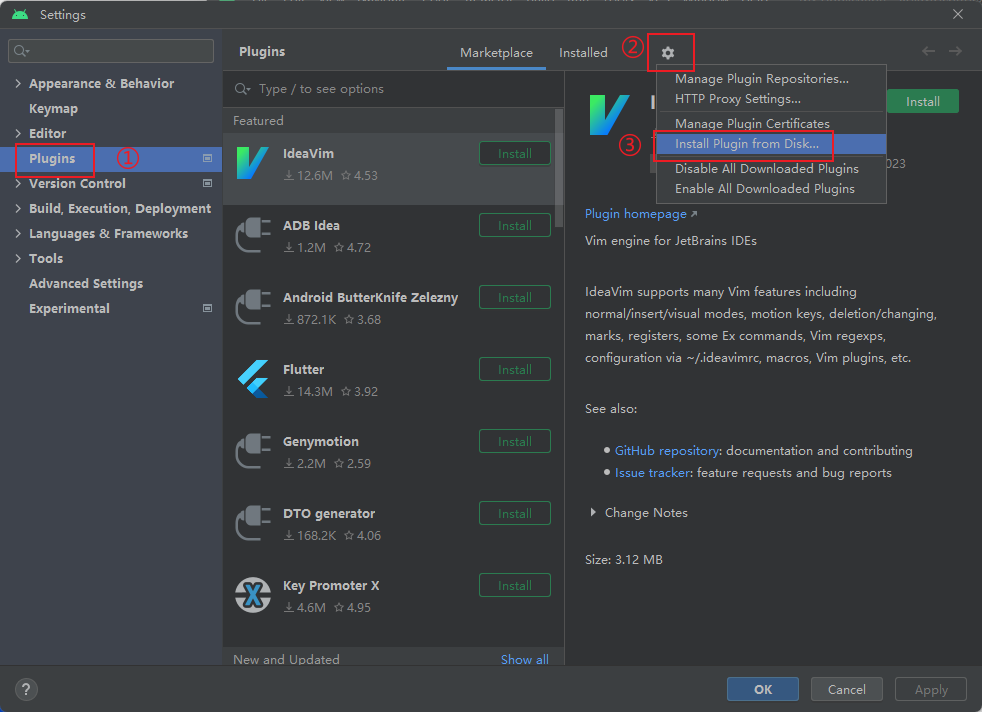Click the ADB Idea plug icon

coord(252,235)
